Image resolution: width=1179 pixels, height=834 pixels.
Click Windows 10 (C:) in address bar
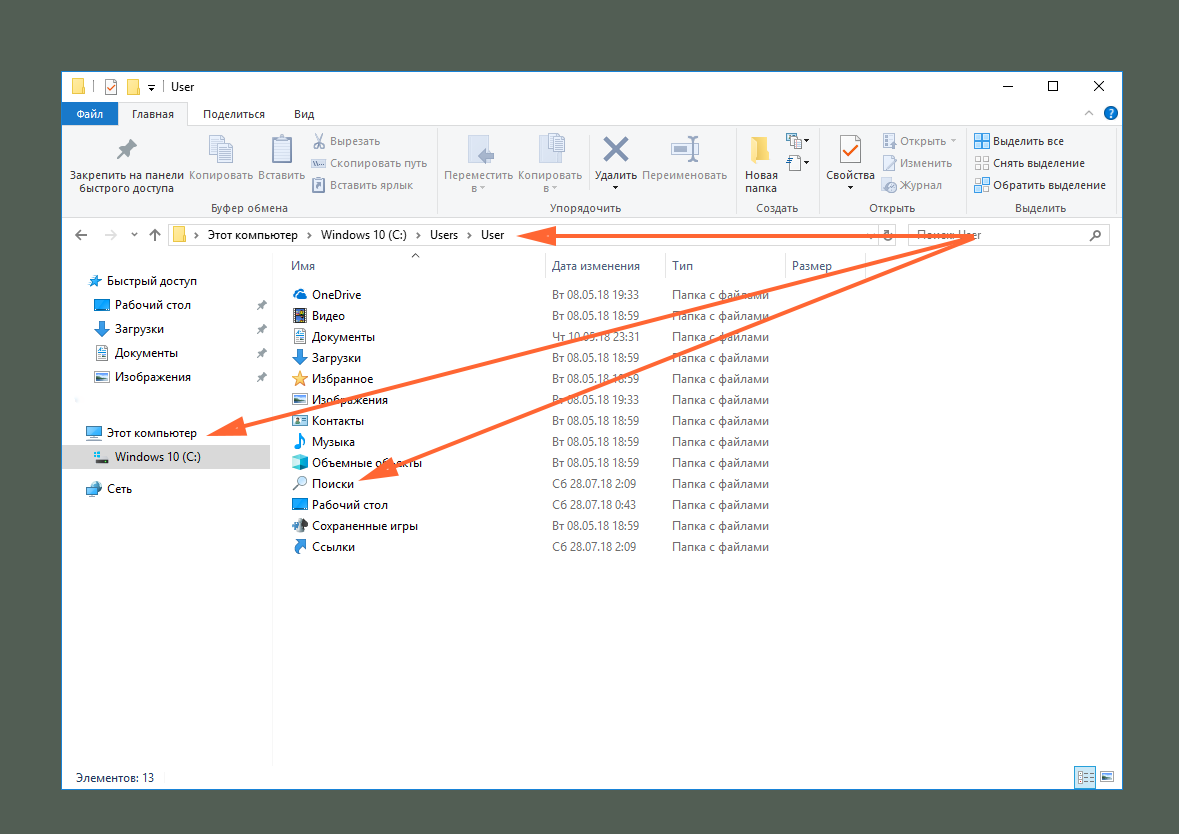tap(364, 235)
